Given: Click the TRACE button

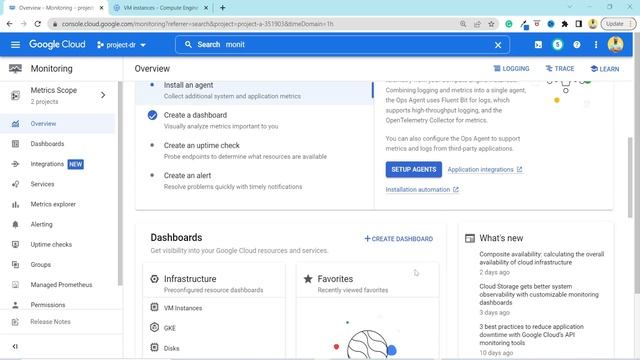Looking at the screenshot, I should [560, 69].
